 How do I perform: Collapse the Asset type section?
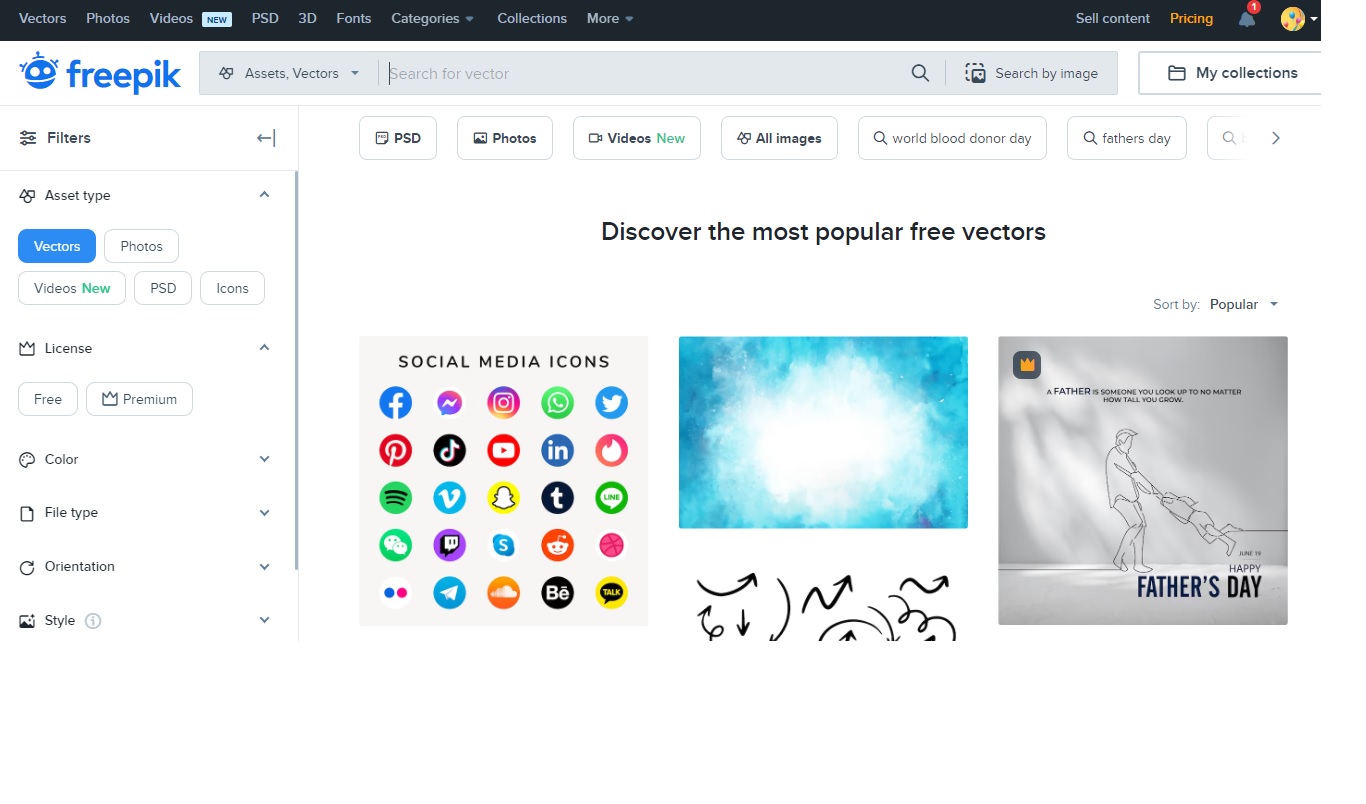pyautogui.click(x=264, y=195)
